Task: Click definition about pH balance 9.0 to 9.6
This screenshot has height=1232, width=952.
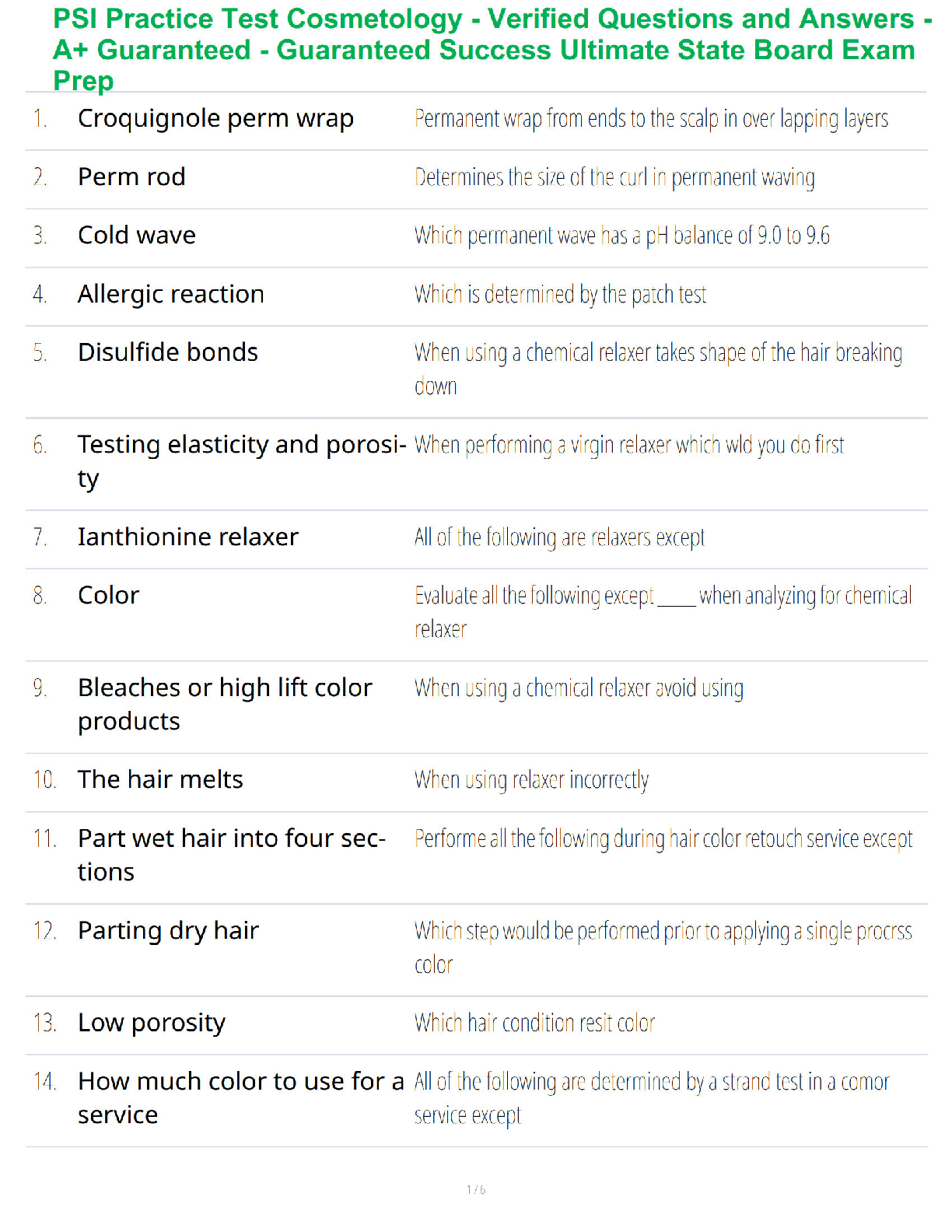Action: (622, 236)
